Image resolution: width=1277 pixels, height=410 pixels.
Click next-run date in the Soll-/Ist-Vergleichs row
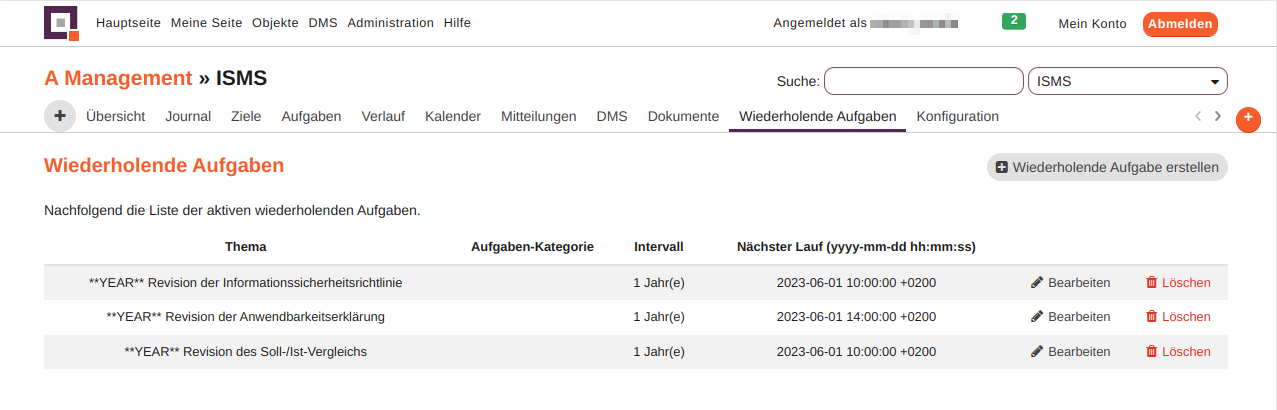[x=856, y=352]
